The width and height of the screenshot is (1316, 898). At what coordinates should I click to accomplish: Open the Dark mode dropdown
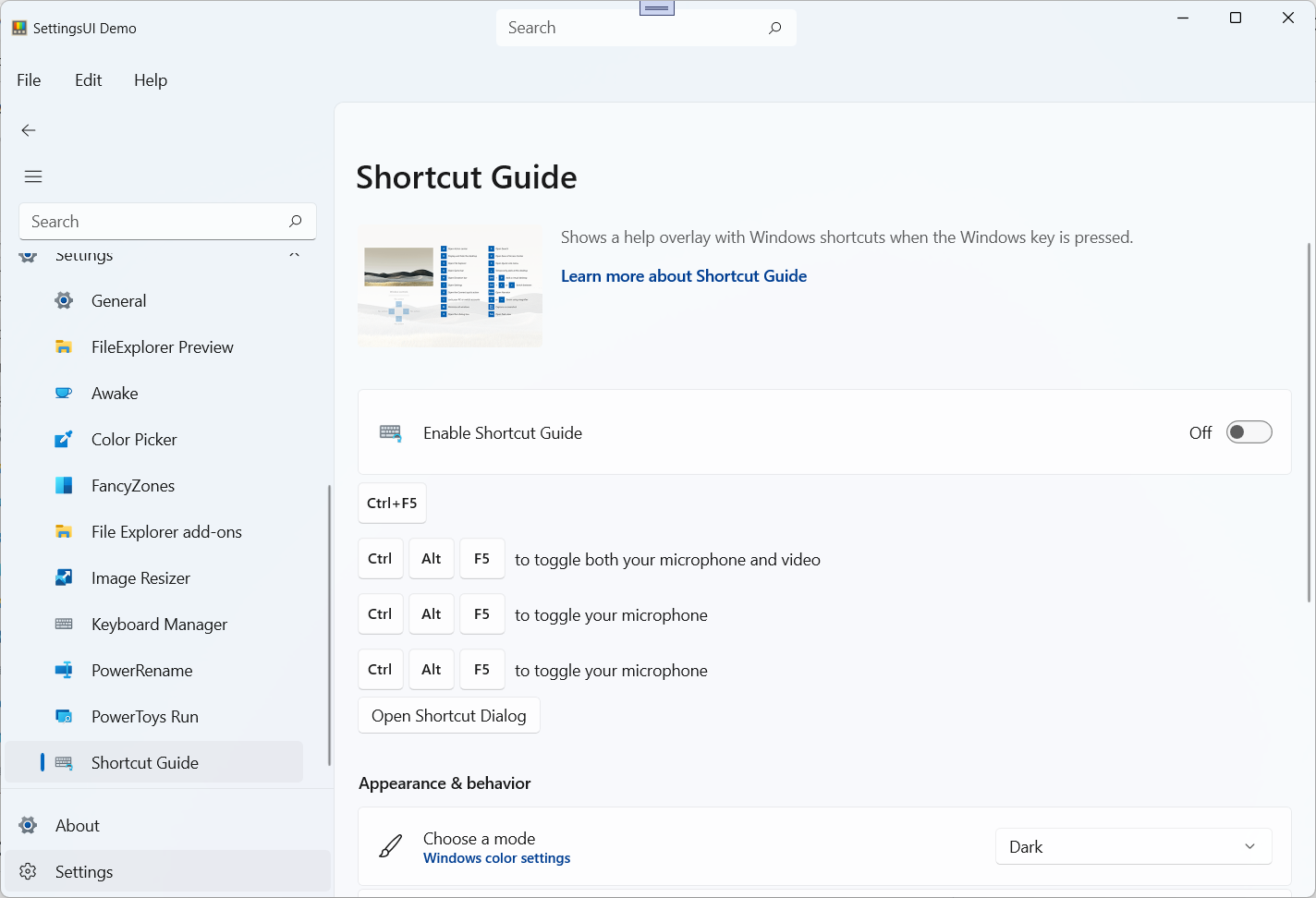coord(1134,846)
